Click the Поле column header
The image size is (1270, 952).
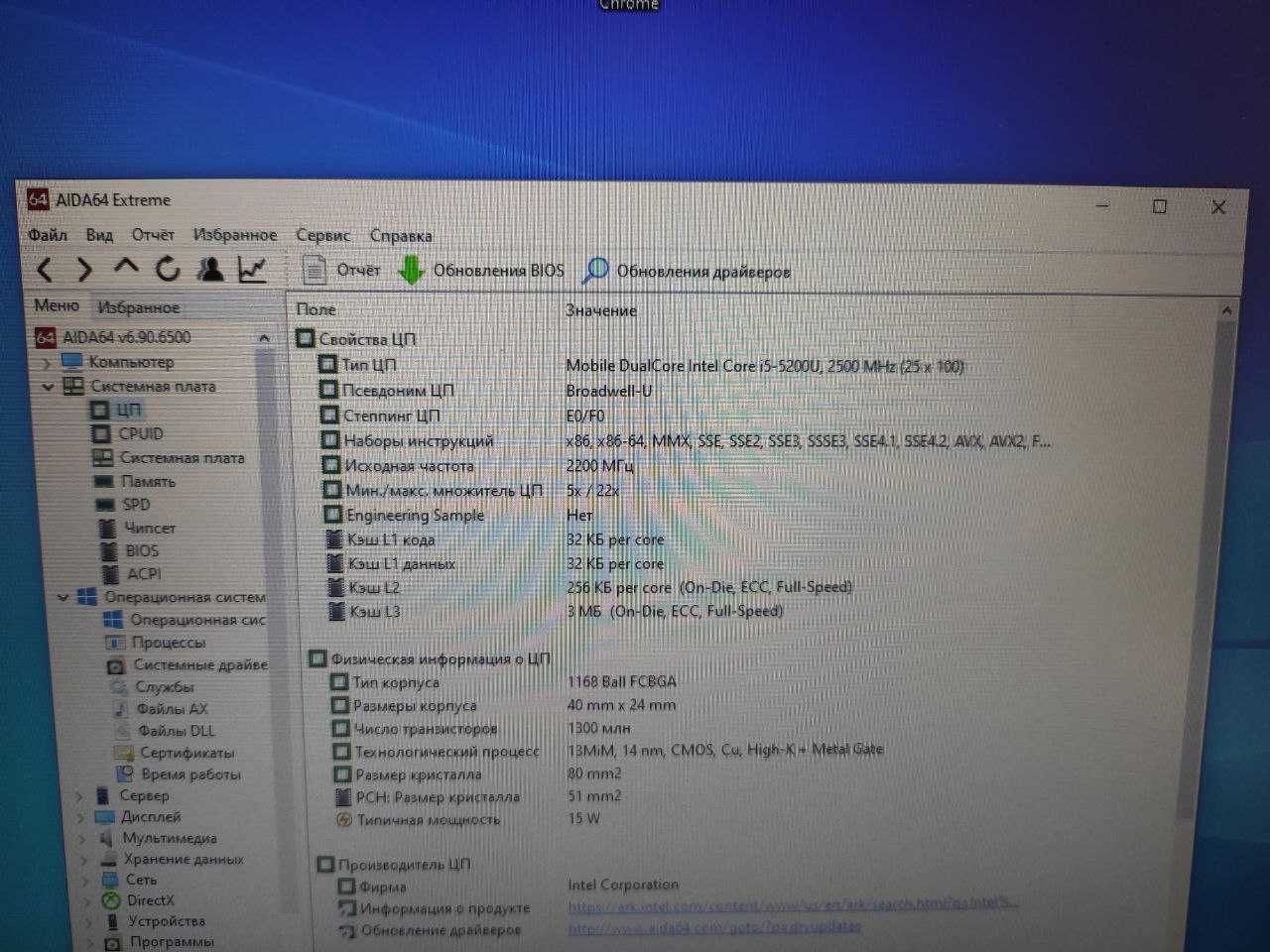click(317, 309)
